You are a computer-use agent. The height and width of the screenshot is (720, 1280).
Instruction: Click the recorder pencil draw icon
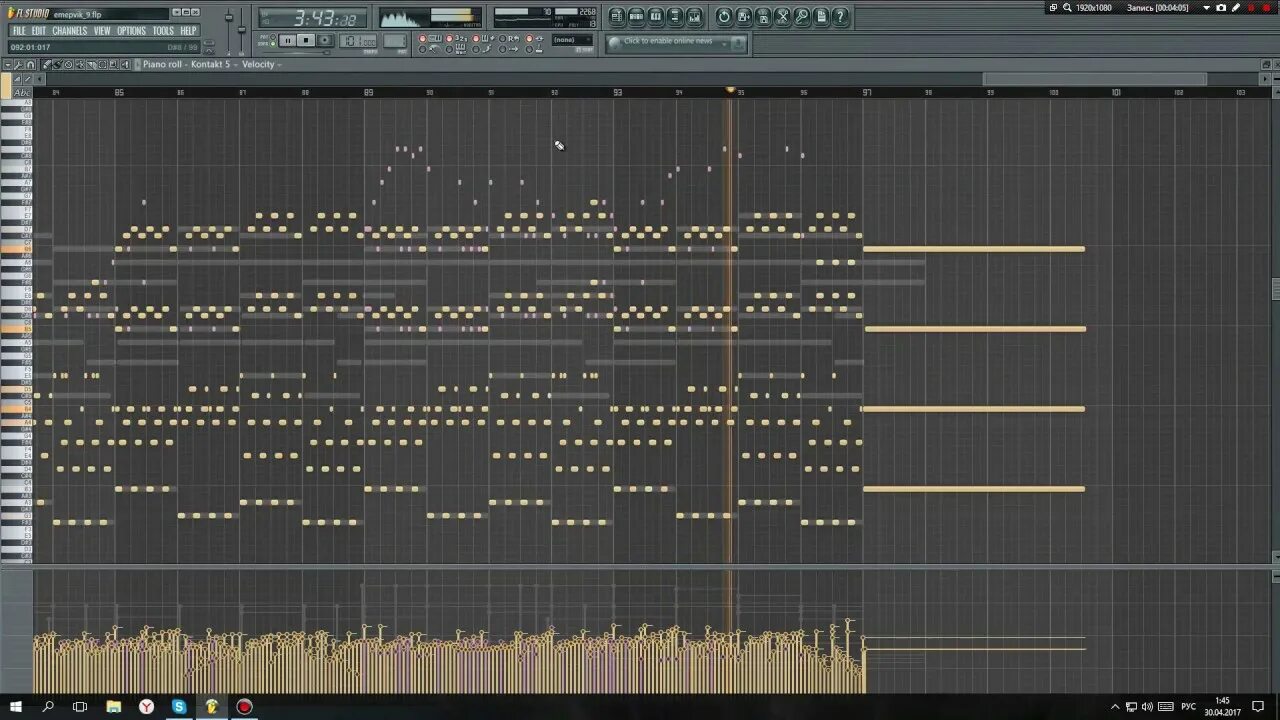click(1236, 8)
